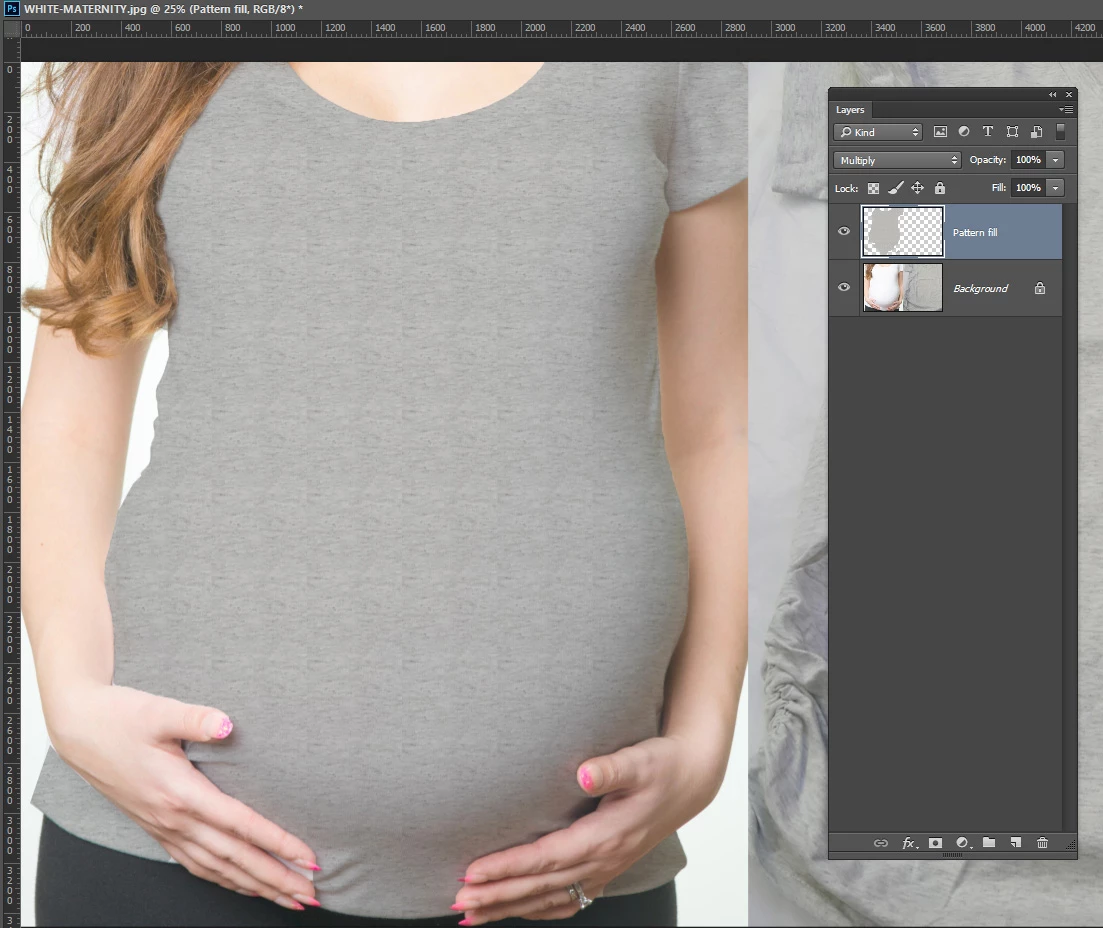1103x928 pixels.
Task: Filter layers by smart object icon
Action: pos(1036,132)
